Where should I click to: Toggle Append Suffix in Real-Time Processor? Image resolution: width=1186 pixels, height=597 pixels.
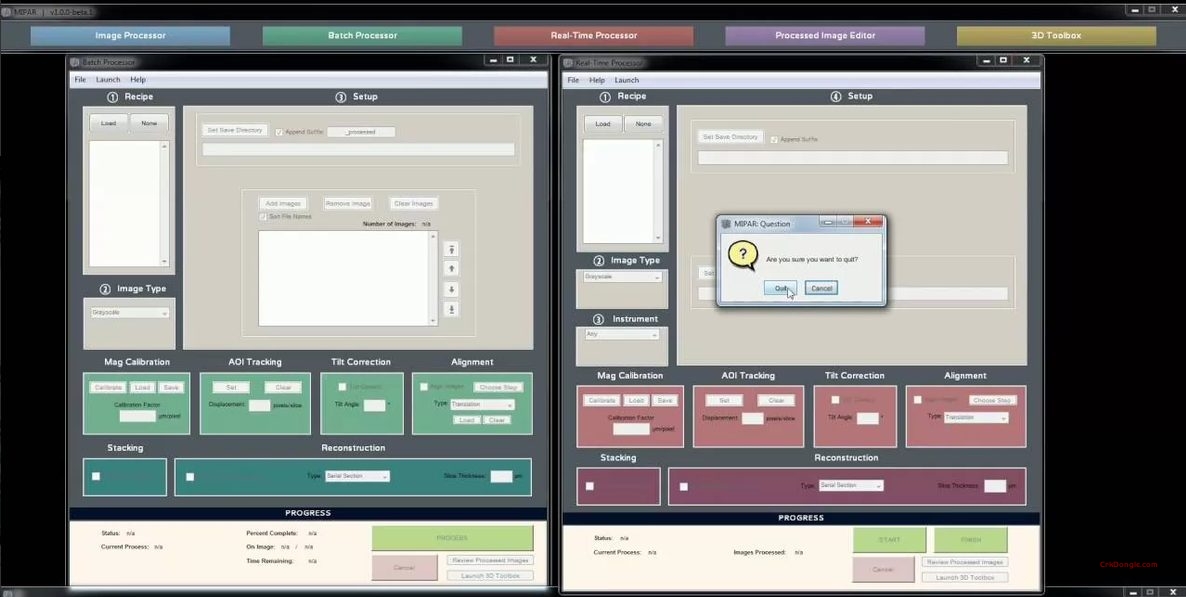point(774,139)
